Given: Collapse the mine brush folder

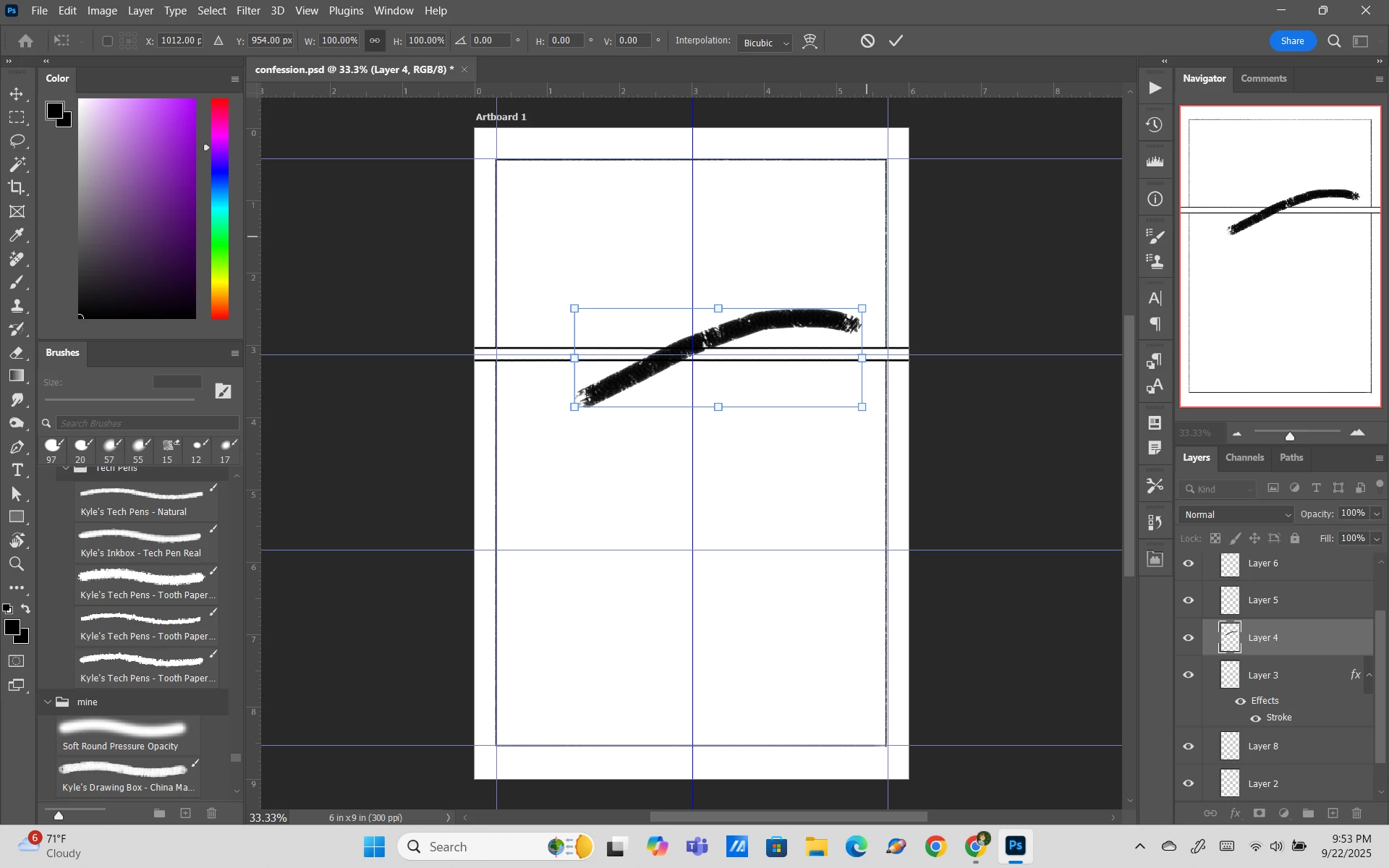Looking at the screenshot, I should pos(48,702).
